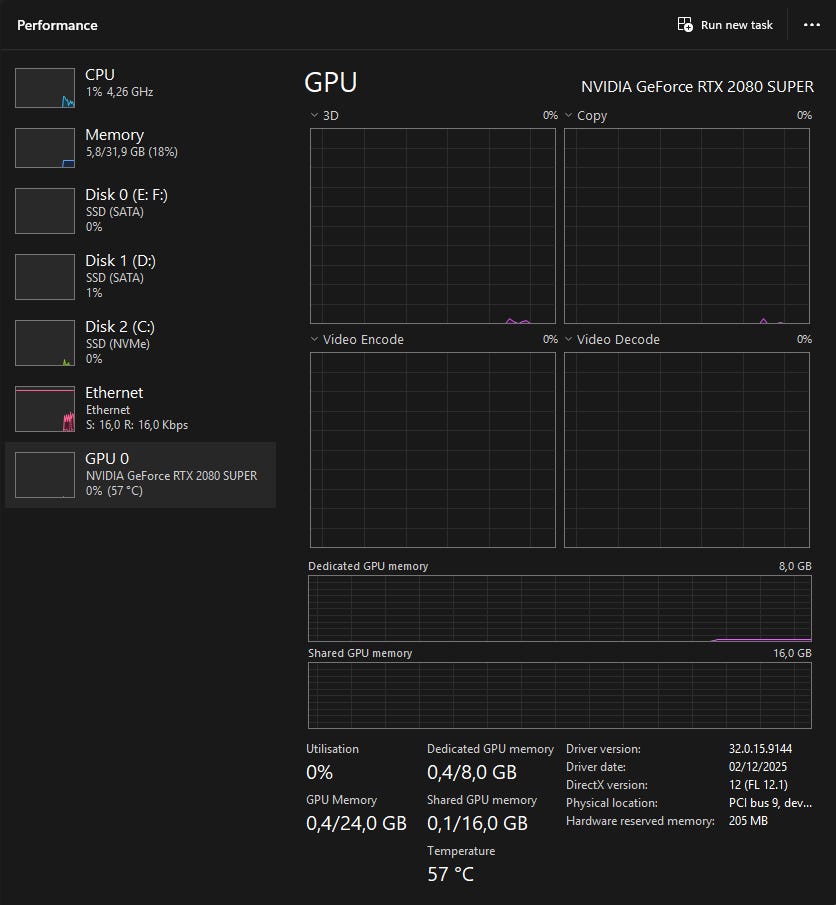Click inside the Video Decode graph
Viewport: 836px width, 905px height.
(686, 450)
